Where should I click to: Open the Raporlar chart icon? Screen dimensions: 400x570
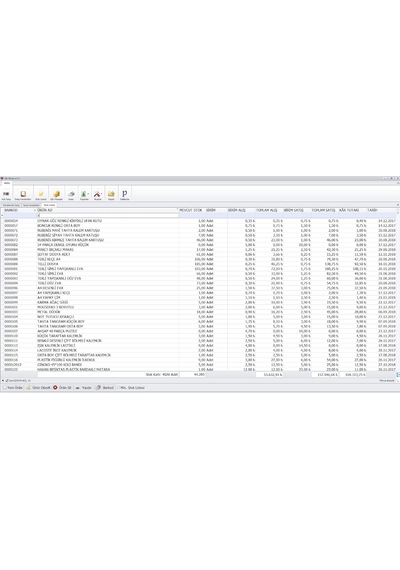(84, 195)
